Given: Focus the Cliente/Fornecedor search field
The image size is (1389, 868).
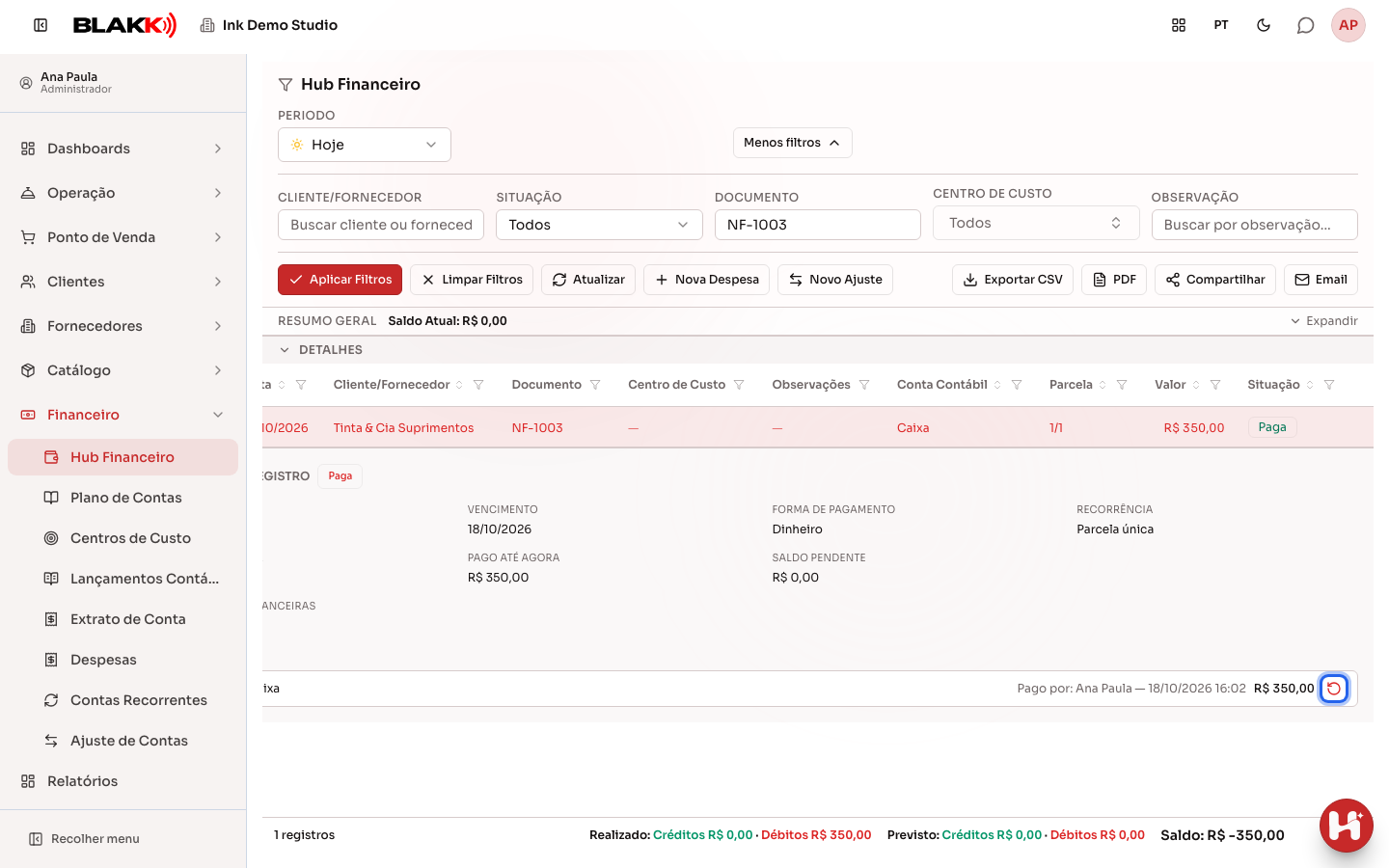Looking at the screenshot, I should [x=381, y=225].
